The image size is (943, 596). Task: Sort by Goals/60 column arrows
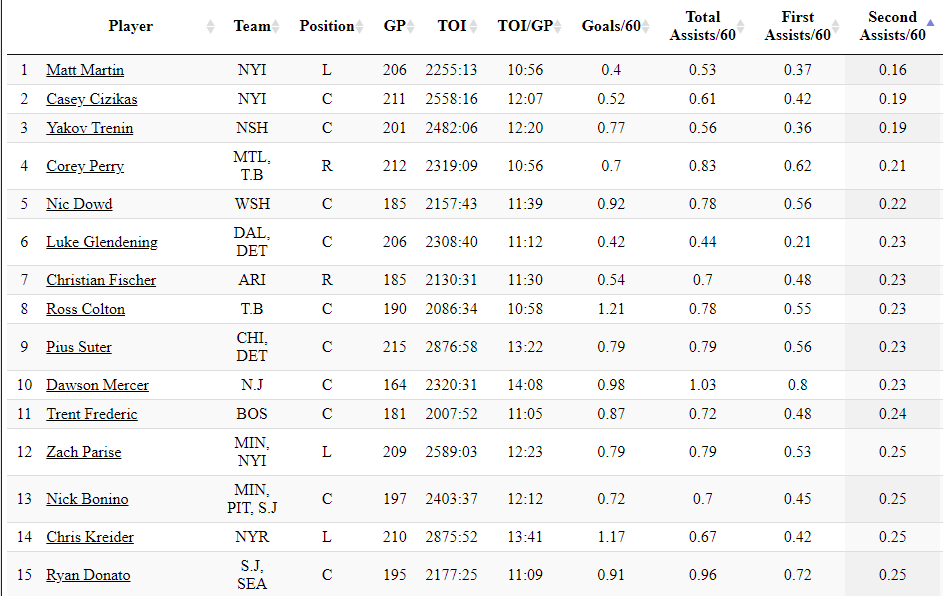[x=645, y=26]
